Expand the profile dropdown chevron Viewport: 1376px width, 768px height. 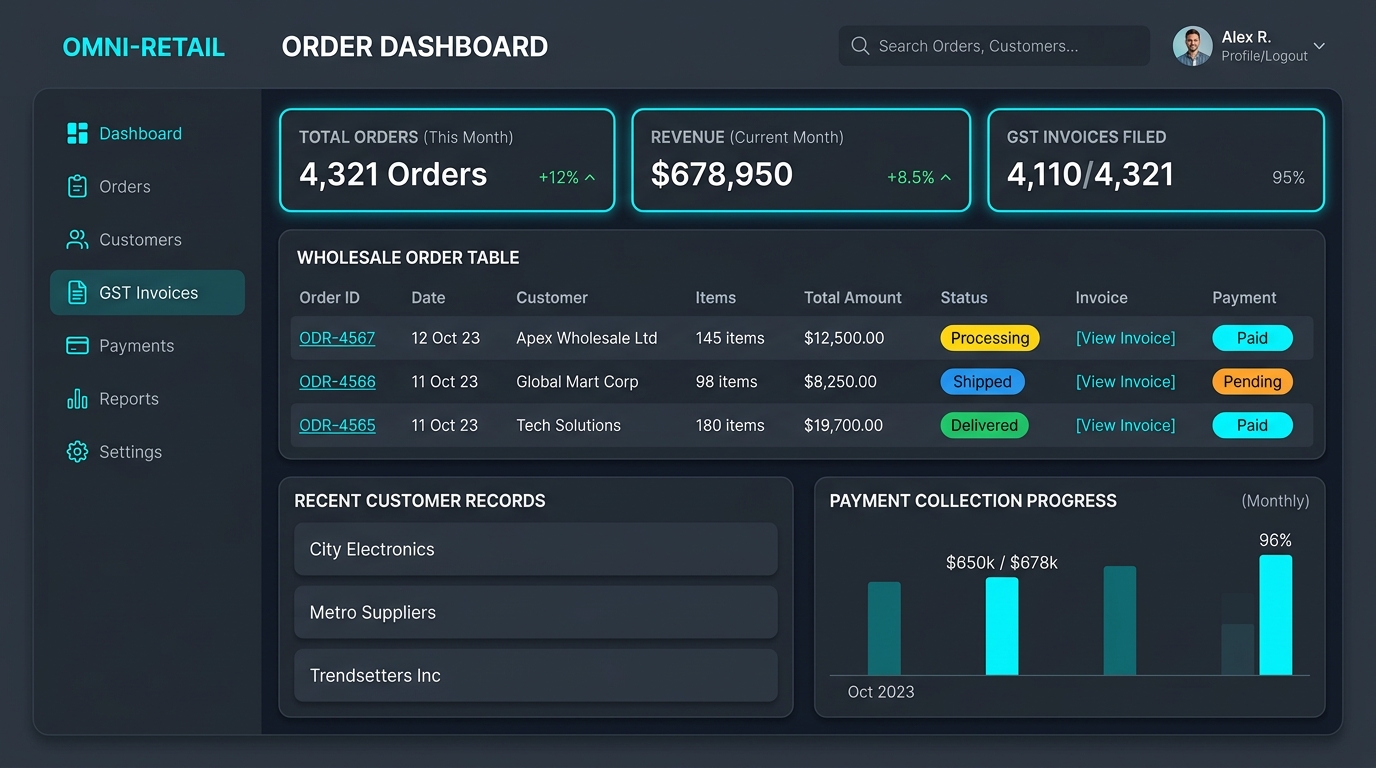(1319, 46)
